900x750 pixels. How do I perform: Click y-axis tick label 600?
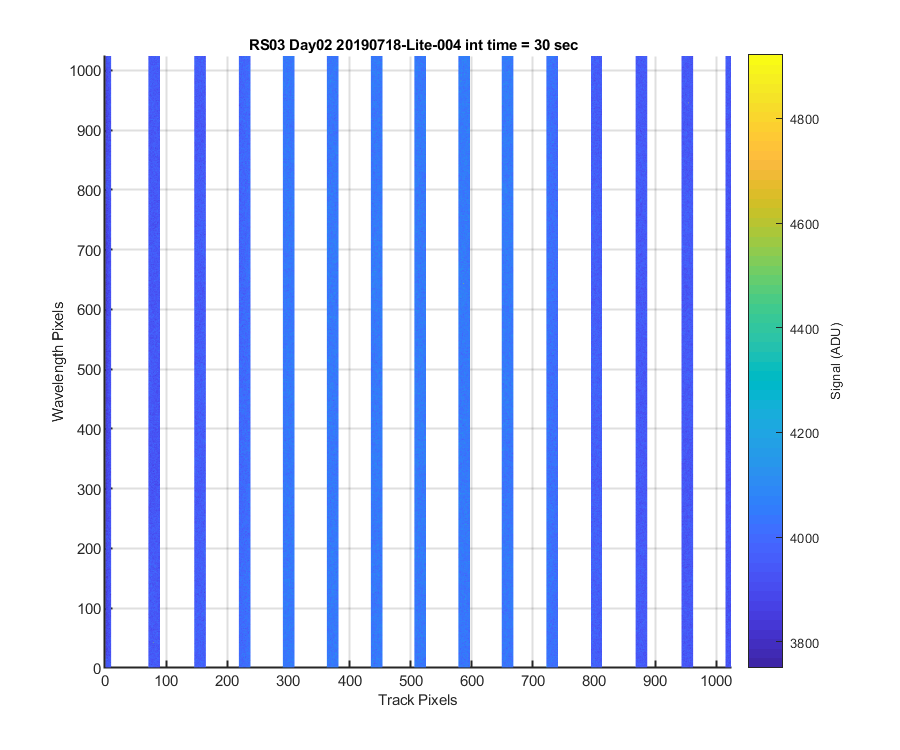click(89, 310)
